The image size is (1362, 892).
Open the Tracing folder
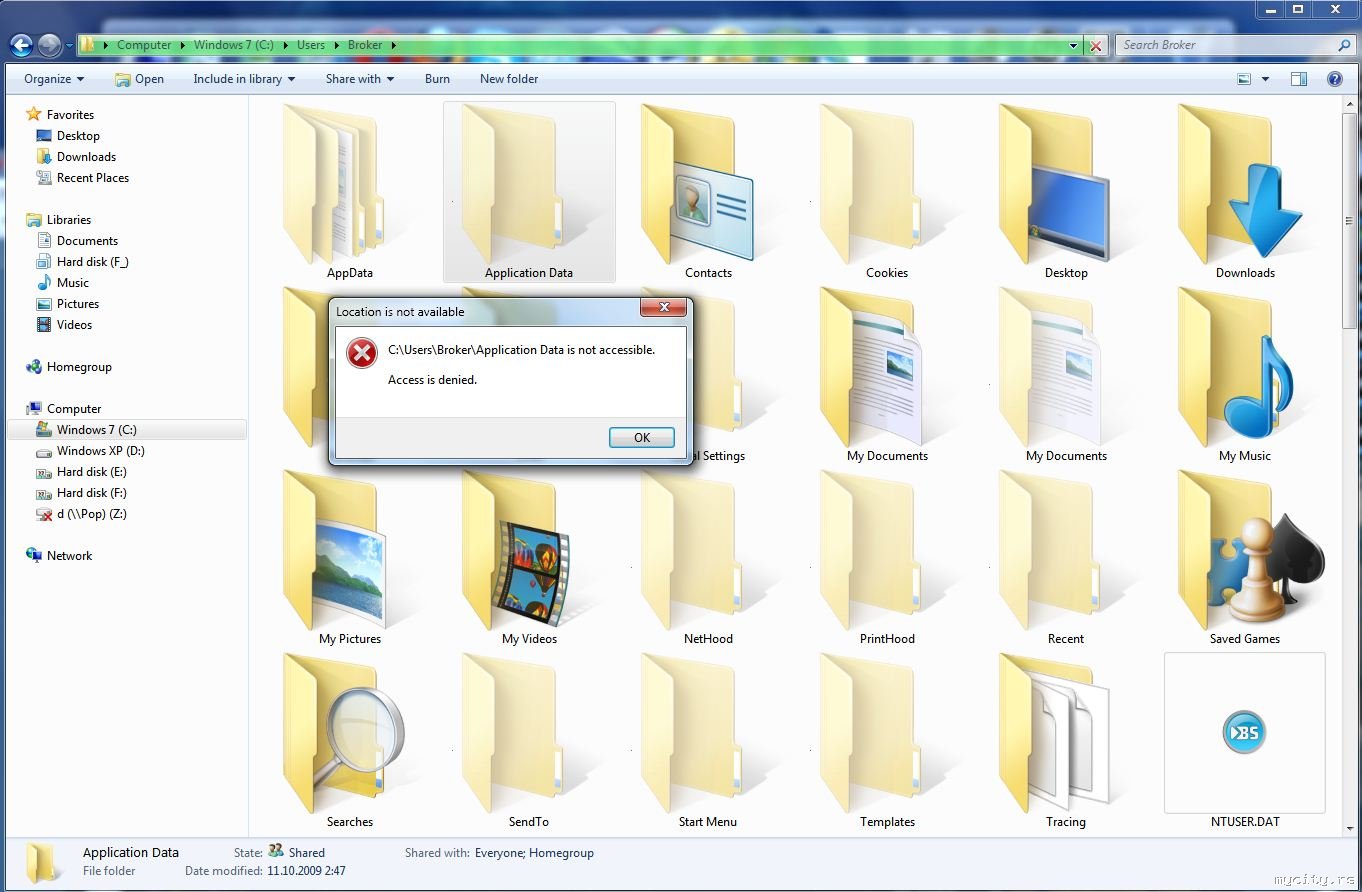[1066, 742]
